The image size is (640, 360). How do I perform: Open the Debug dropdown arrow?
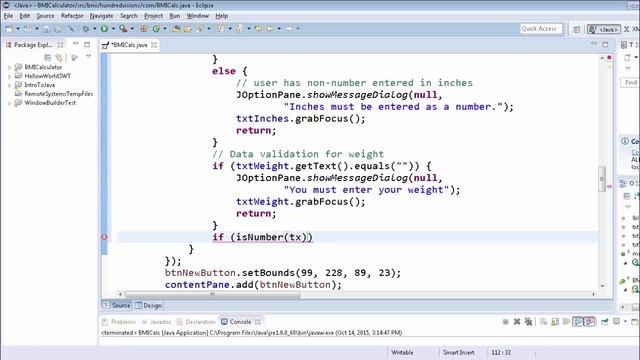pos(94,29)
